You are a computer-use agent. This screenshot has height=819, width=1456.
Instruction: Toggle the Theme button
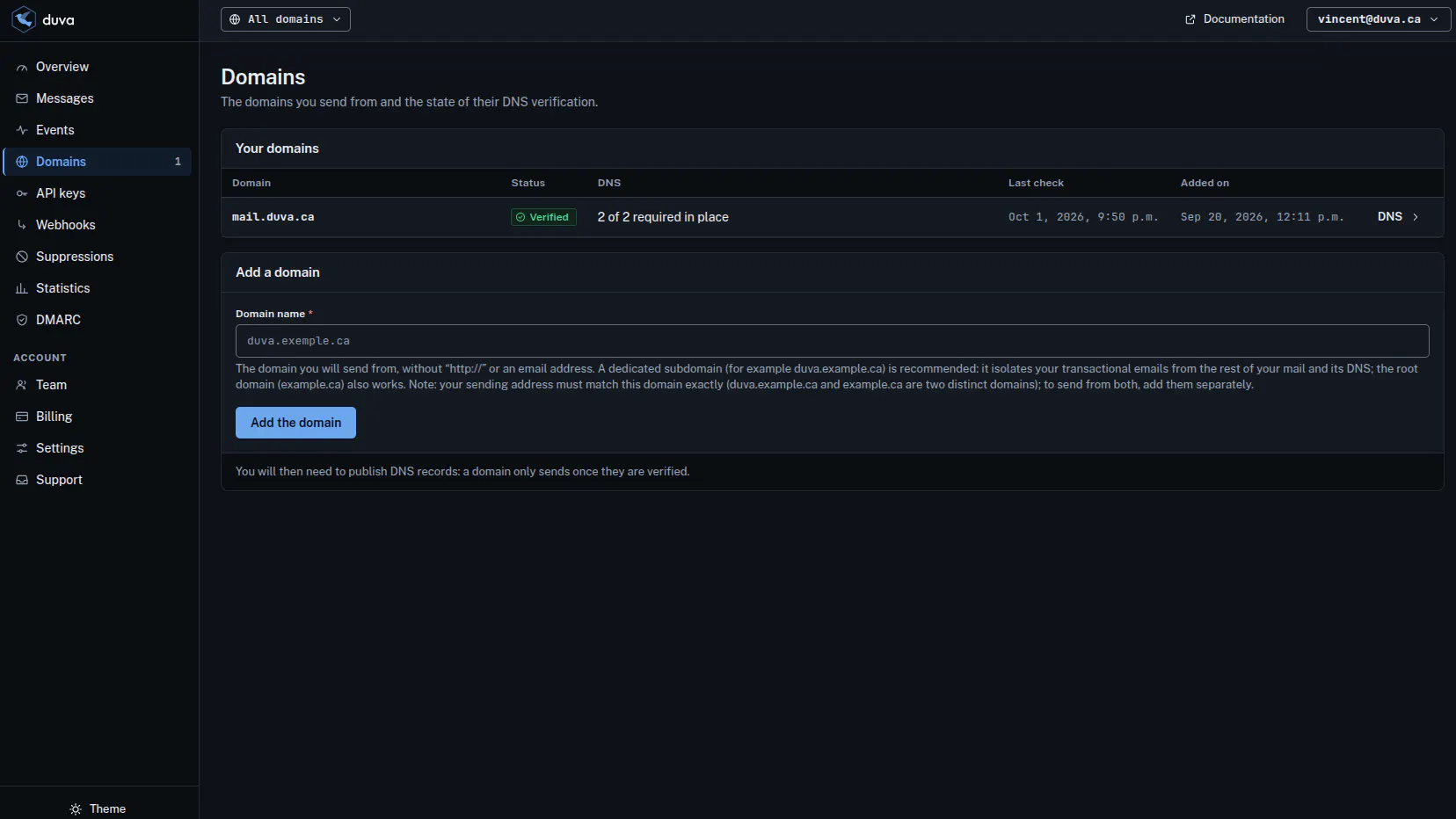point(98,809)
